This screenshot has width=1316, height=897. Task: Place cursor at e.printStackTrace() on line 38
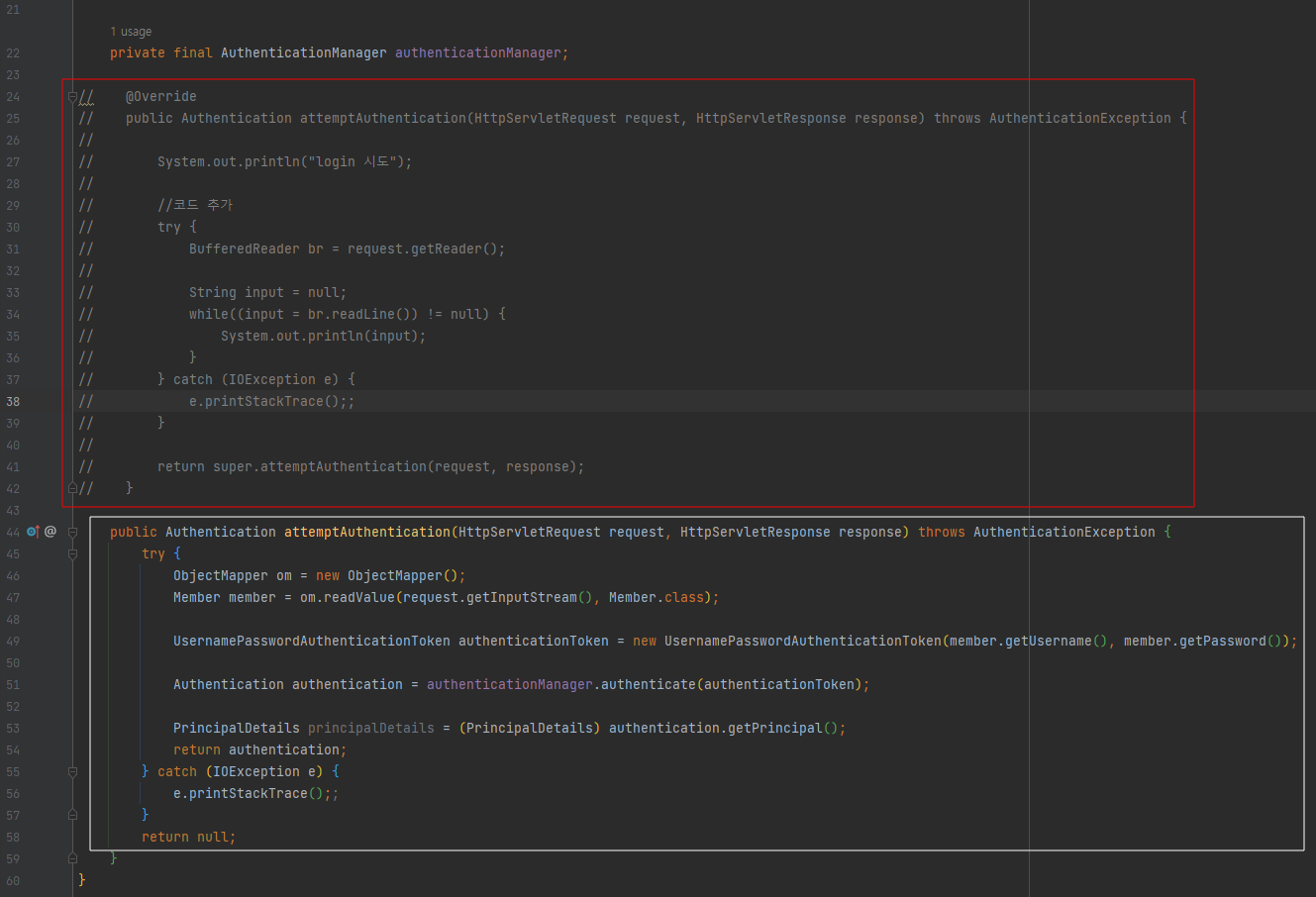(268, 401)
